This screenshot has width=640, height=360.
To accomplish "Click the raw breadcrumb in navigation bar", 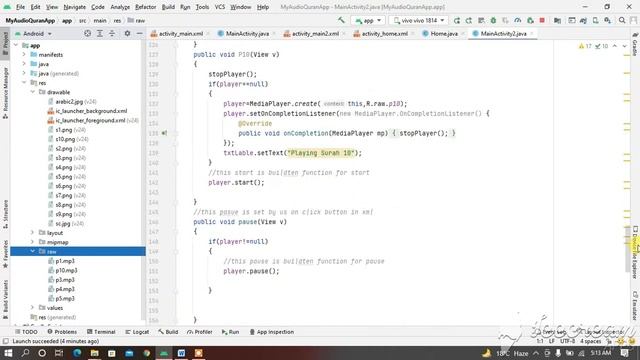I will 136,20.
